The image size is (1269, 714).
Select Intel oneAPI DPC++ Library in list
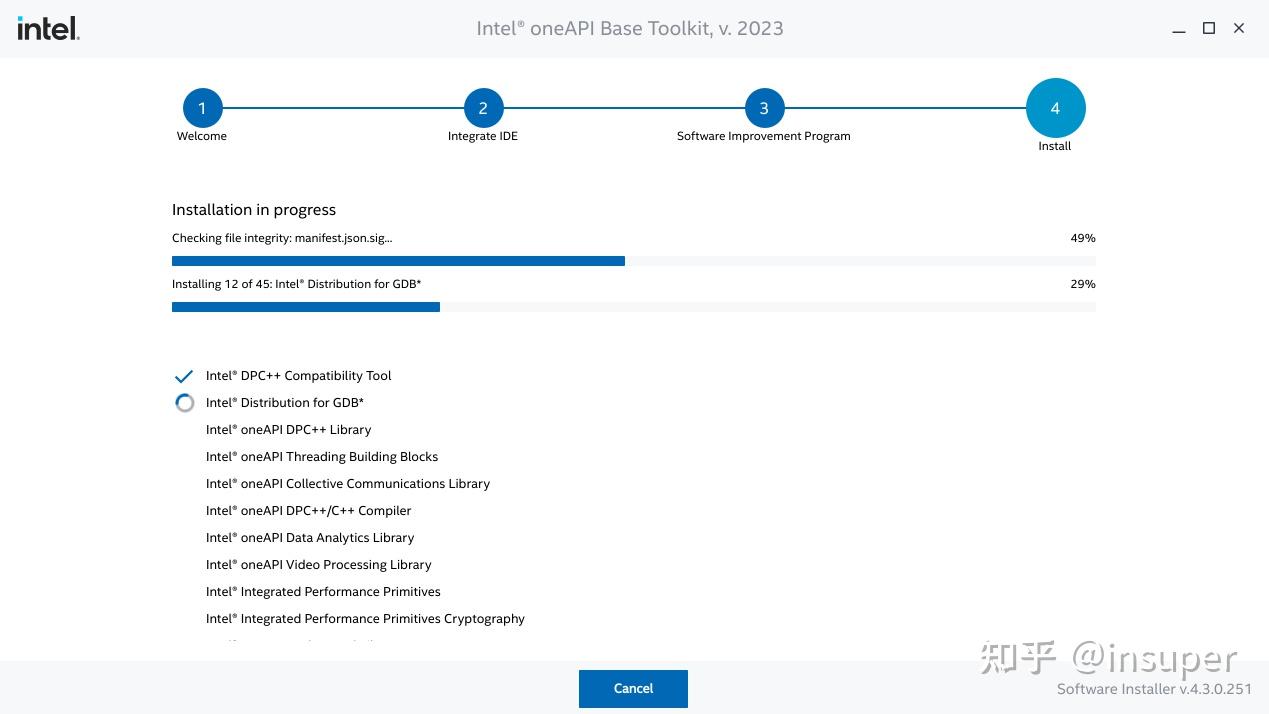(289, 430)
